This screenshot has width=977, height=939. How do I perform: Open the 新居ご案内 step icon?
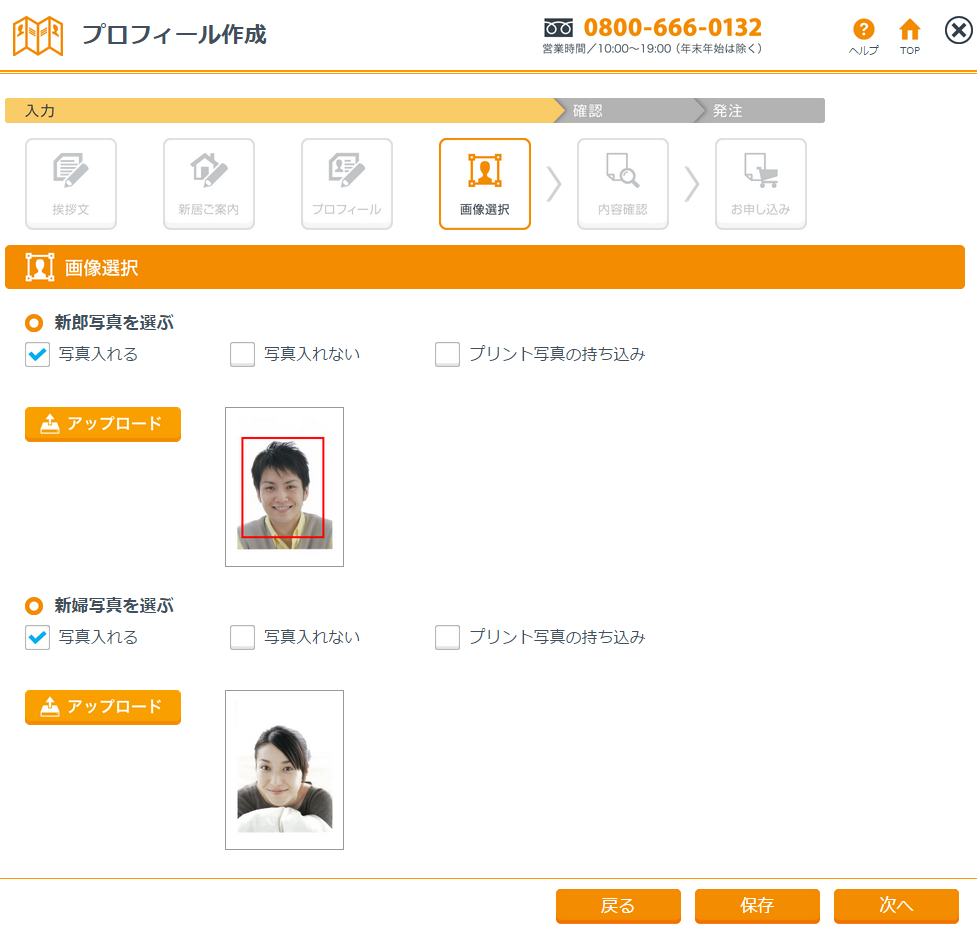[209, 183]
